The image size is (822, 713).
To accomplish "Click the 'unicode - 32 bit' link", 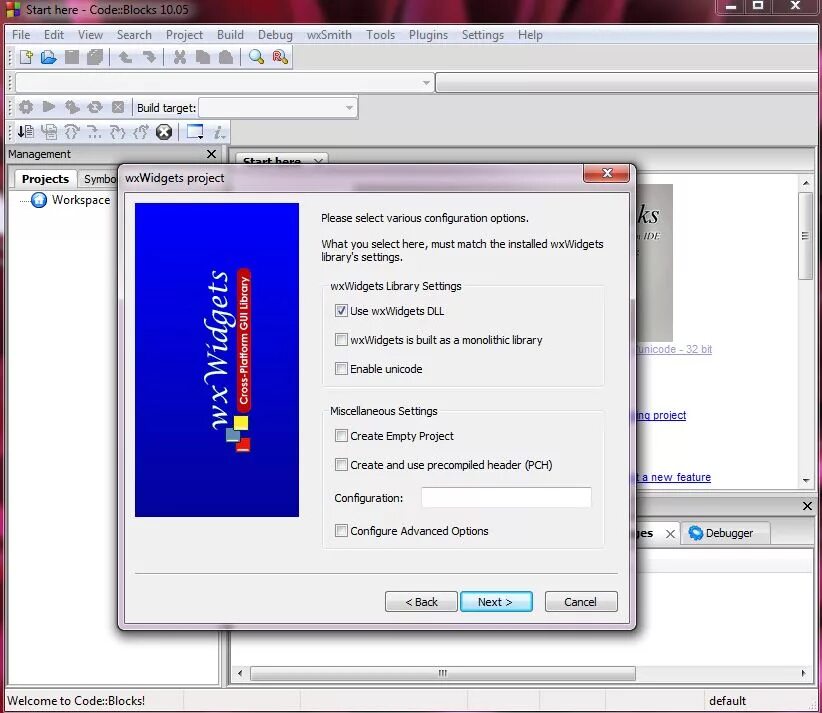I will pyautogui.click(x=674, y=349).
